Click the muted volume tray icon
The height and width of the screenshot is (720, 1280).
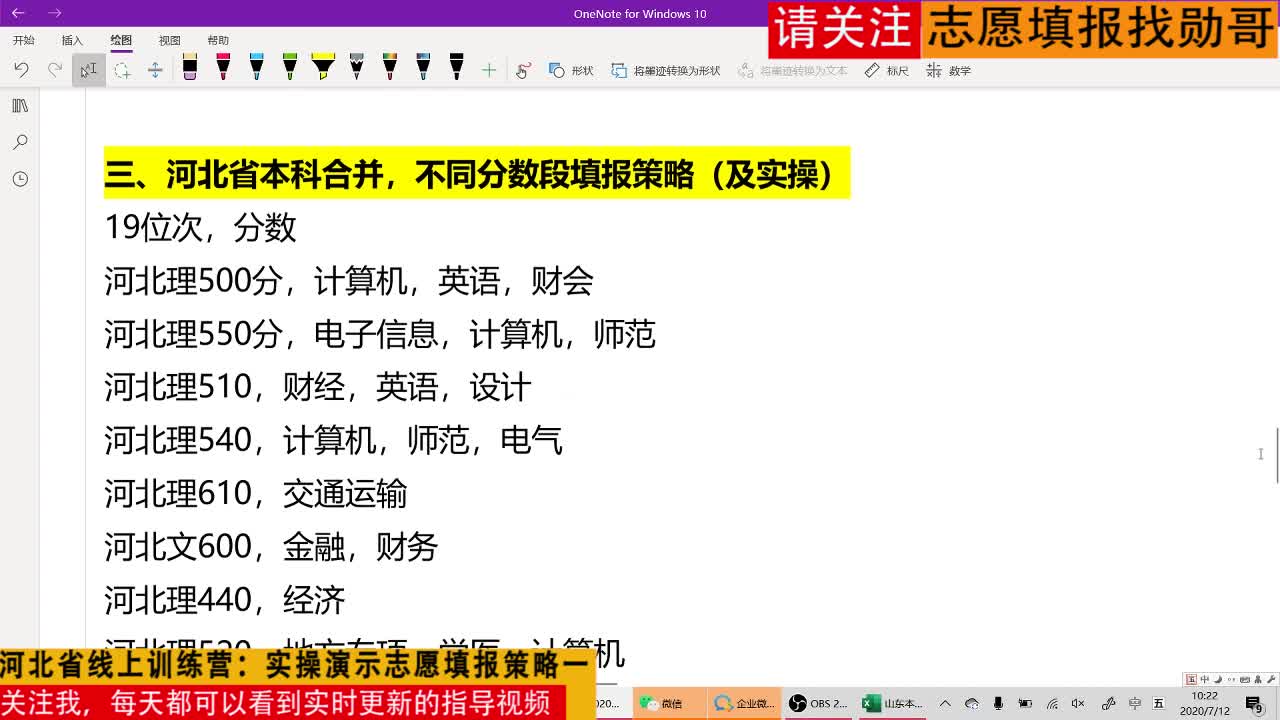(1078, 703)
